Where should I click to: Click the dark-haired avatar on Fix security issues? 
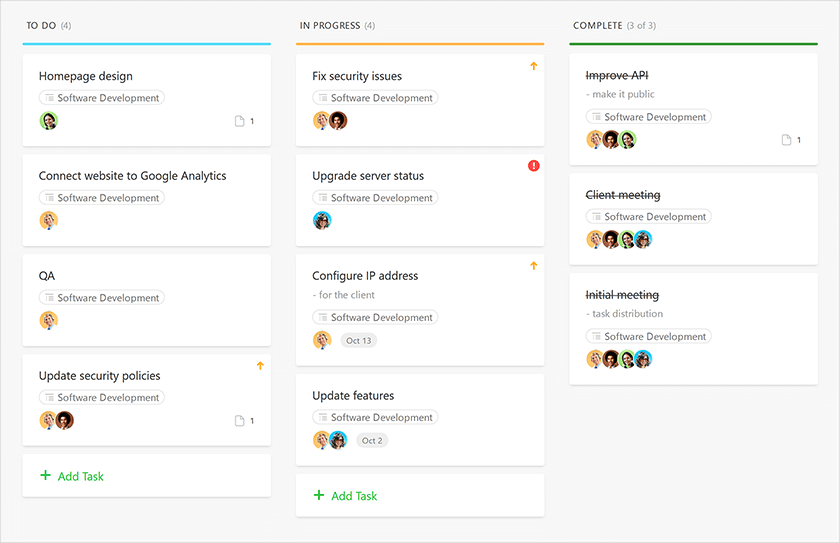(x=338, y=120)
